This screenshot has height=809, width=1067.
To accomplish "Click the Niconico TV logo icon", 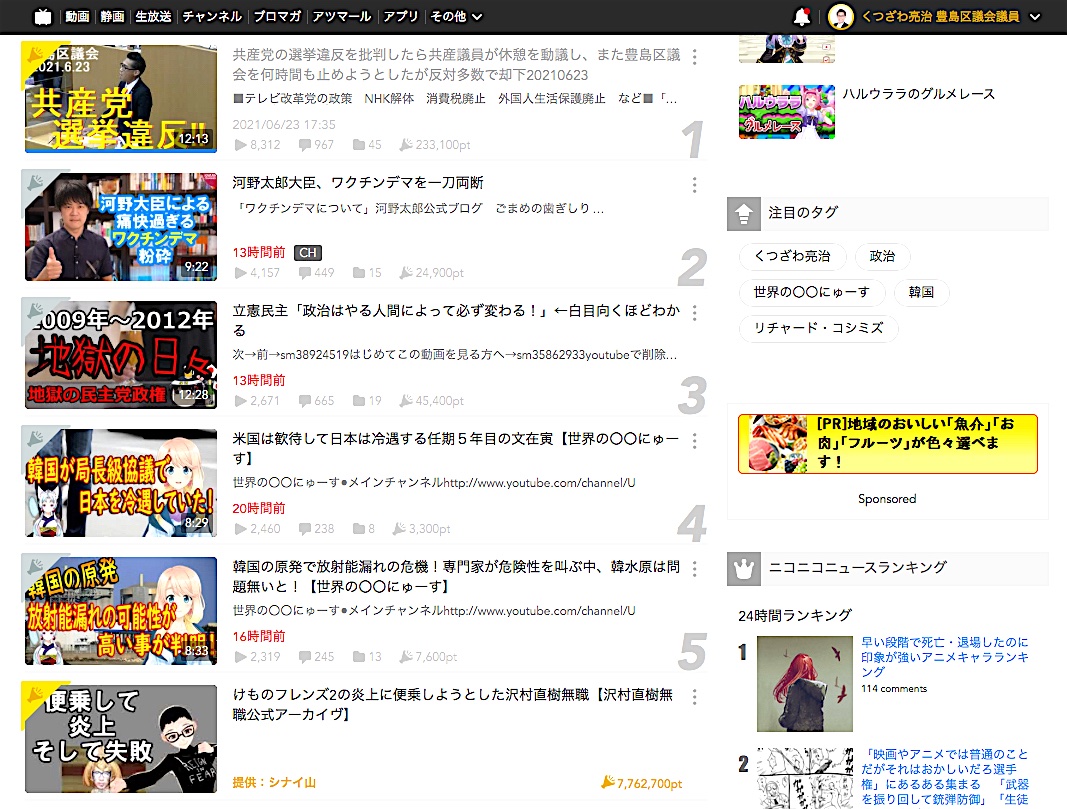I will (x=43, y=16).
